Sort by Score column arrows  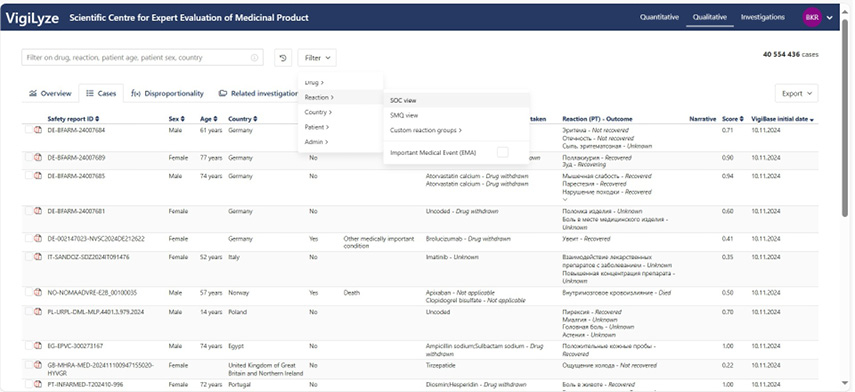click(742, 119)
